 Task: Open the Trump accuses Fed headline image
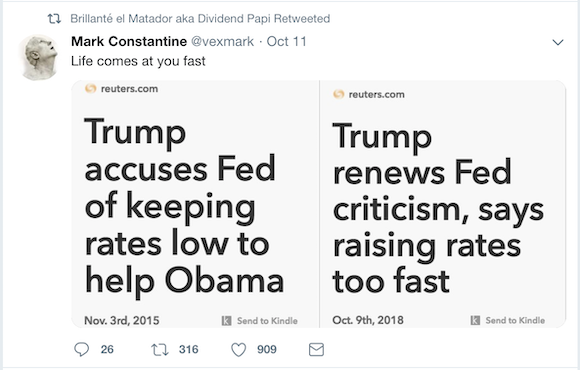(x=196, y=204)
